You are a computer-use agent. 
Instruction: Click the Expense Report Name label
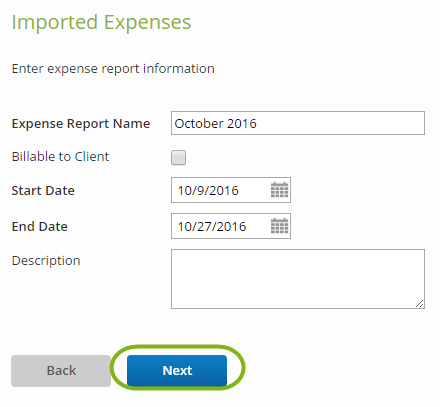point(81,124)
